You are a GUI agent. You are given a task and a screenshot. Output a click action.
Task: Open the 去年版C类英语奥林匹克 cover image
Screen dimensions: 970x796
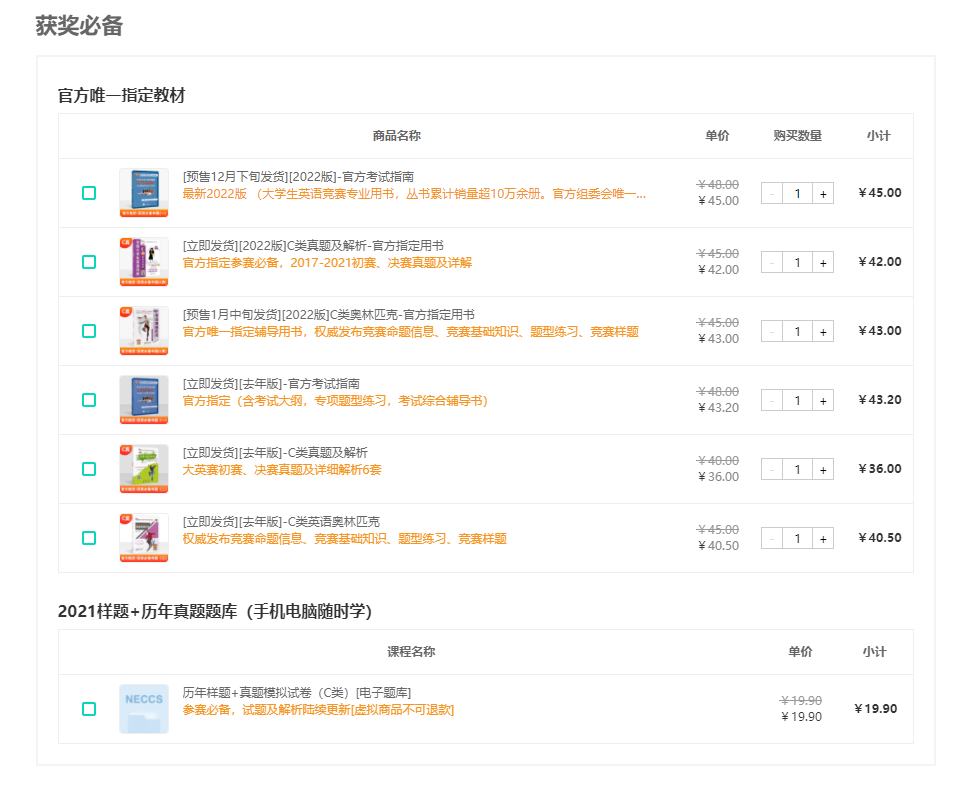[x=143, y=538]
